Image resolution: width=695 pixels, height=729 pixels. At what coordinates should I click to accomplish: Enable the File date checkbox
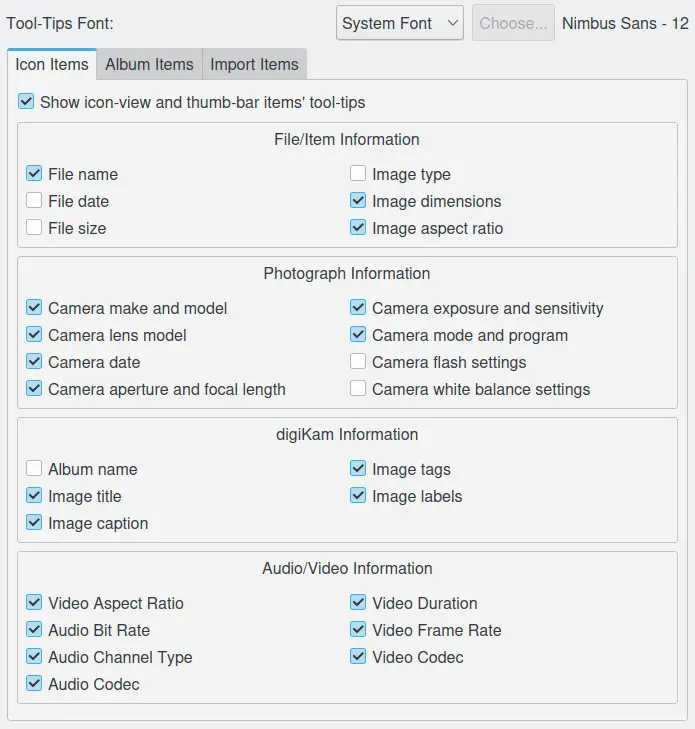35,201
